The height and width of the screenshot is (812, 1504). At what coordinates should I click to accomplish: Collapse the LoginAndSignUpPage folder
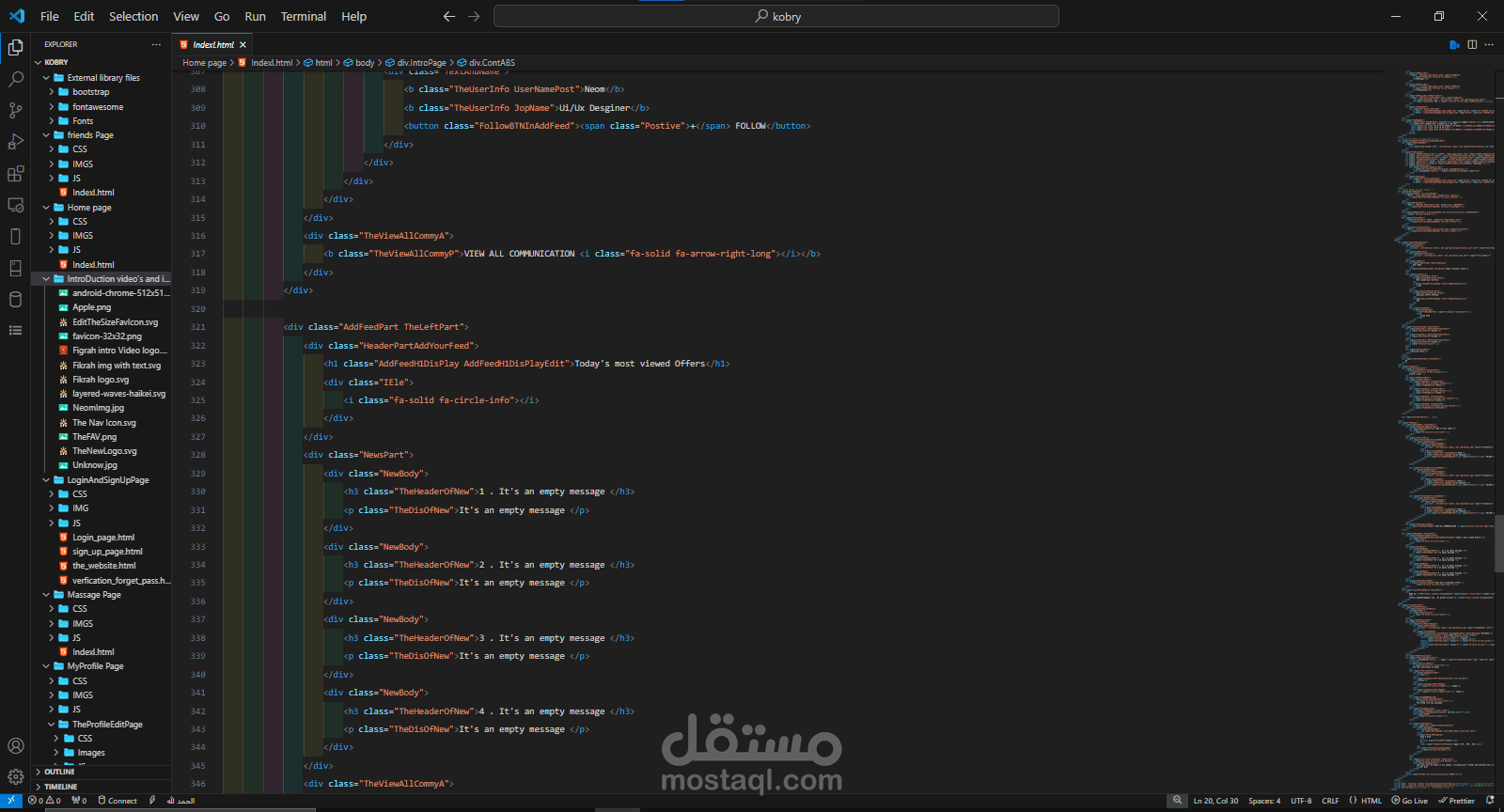click(x=102, y=480)
